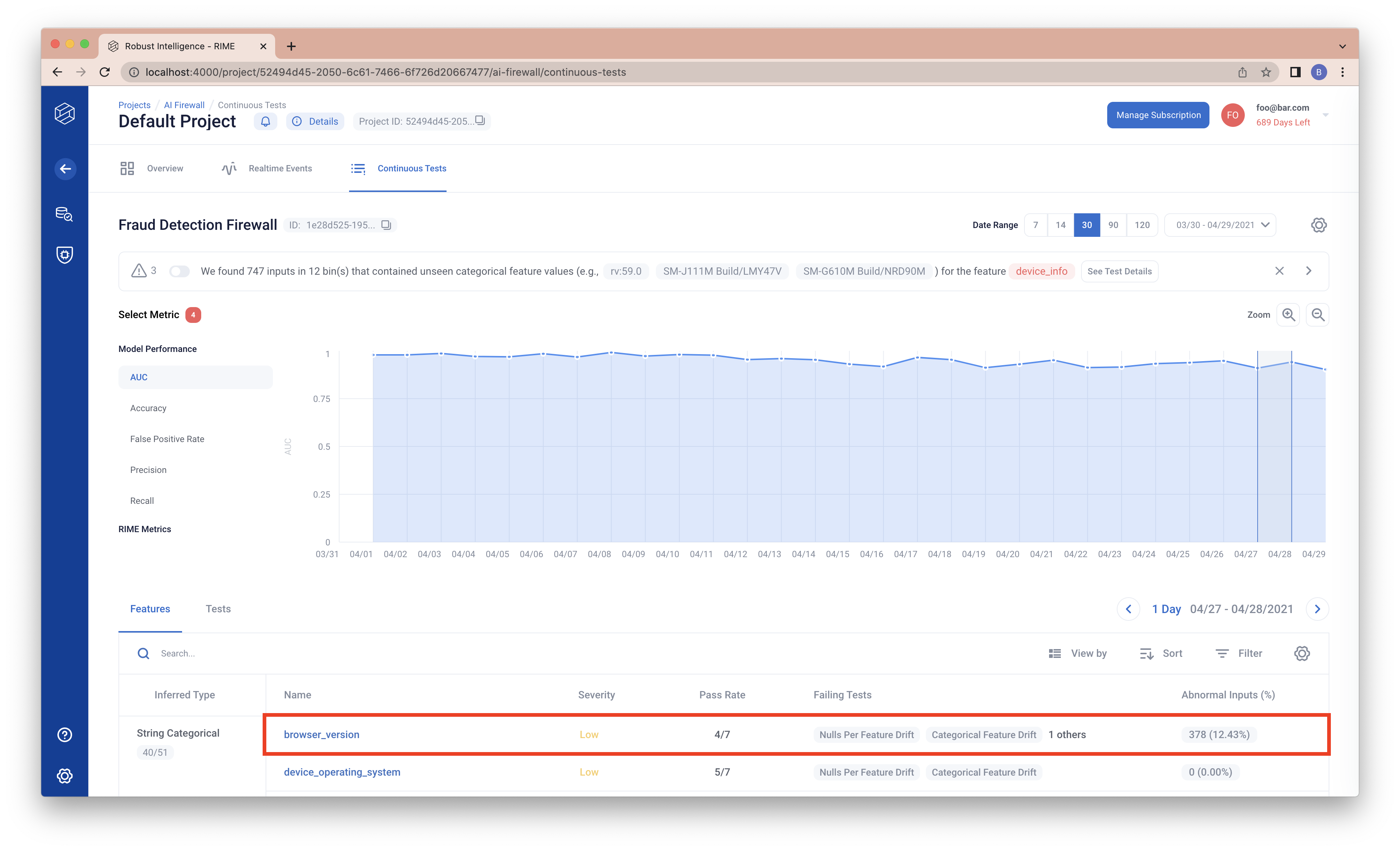Viewport: 1400px width, 851px height.
Task: Click the back arrow circle in sidebar
Action: [65, 169]
